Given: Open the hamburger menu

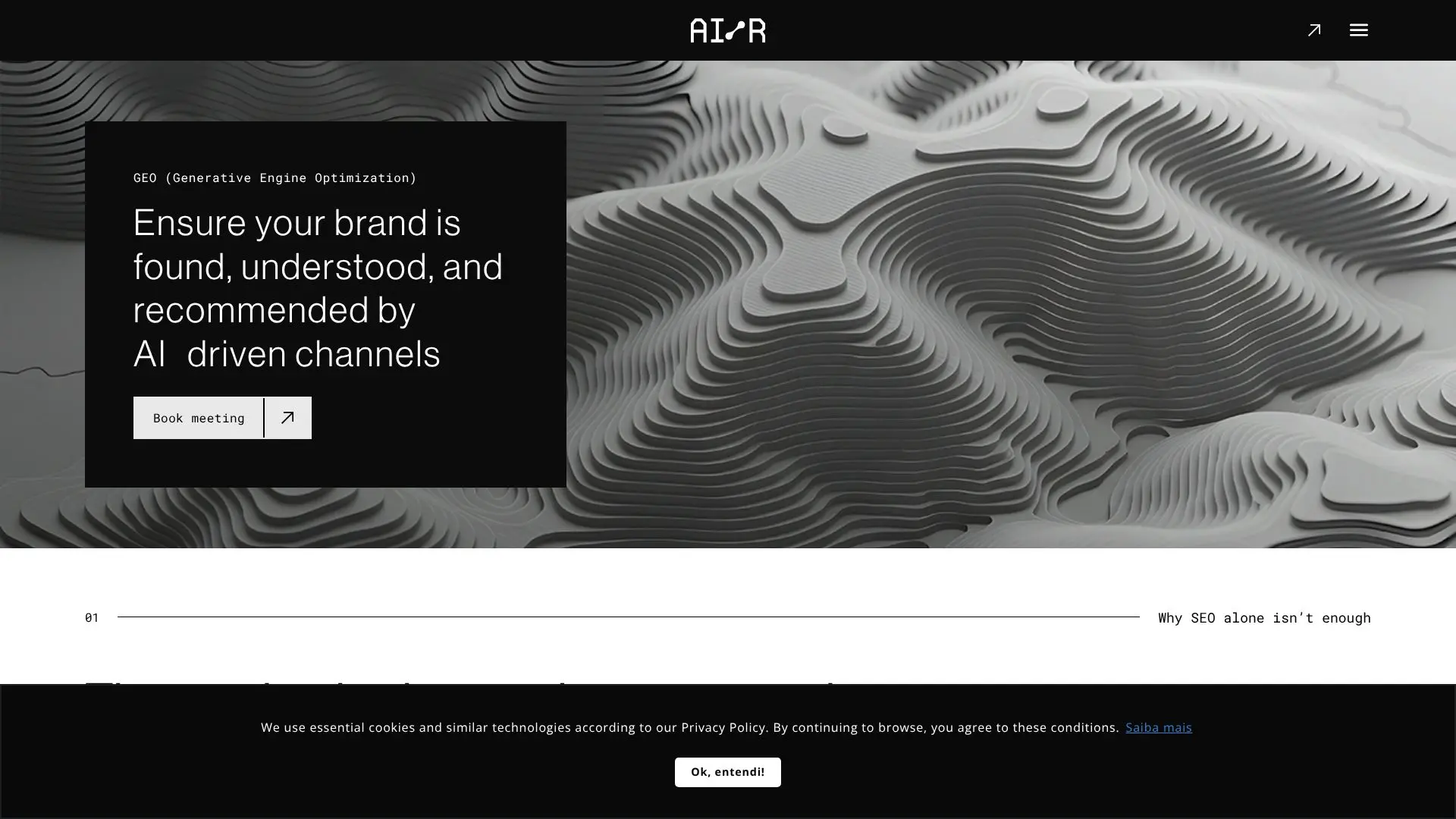Looking at the screenshot, I should (1358, 30).
